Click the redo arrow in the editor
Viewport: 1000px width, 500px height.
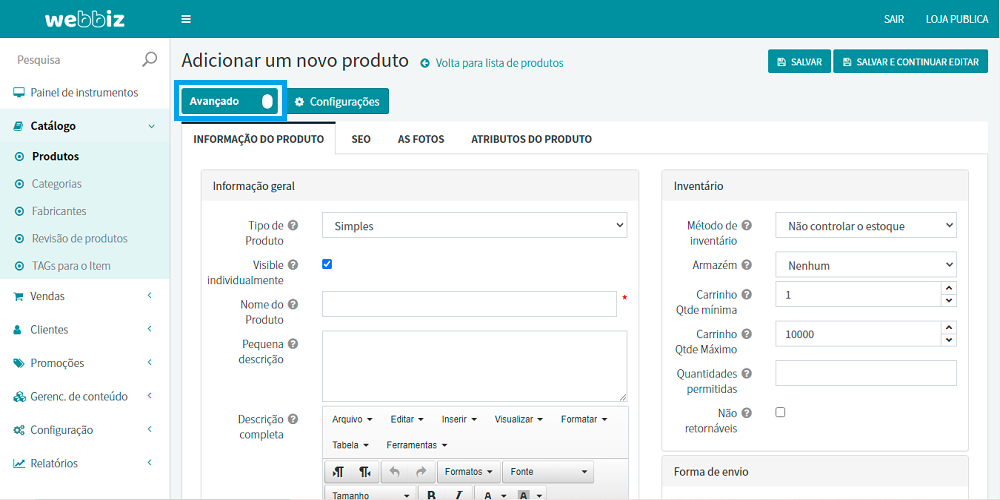pyautogui.click(x=420, y=472)
